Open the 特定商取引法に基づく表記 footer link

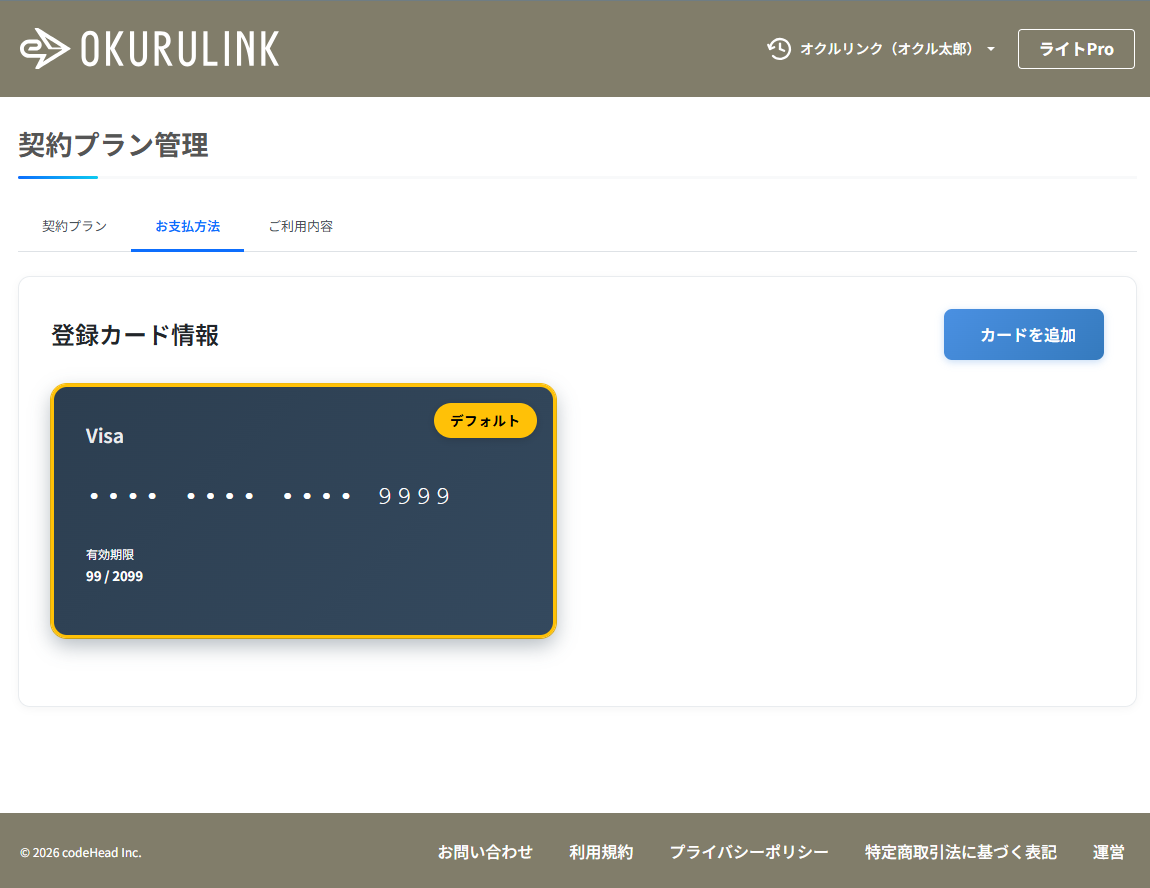[960, 852]
